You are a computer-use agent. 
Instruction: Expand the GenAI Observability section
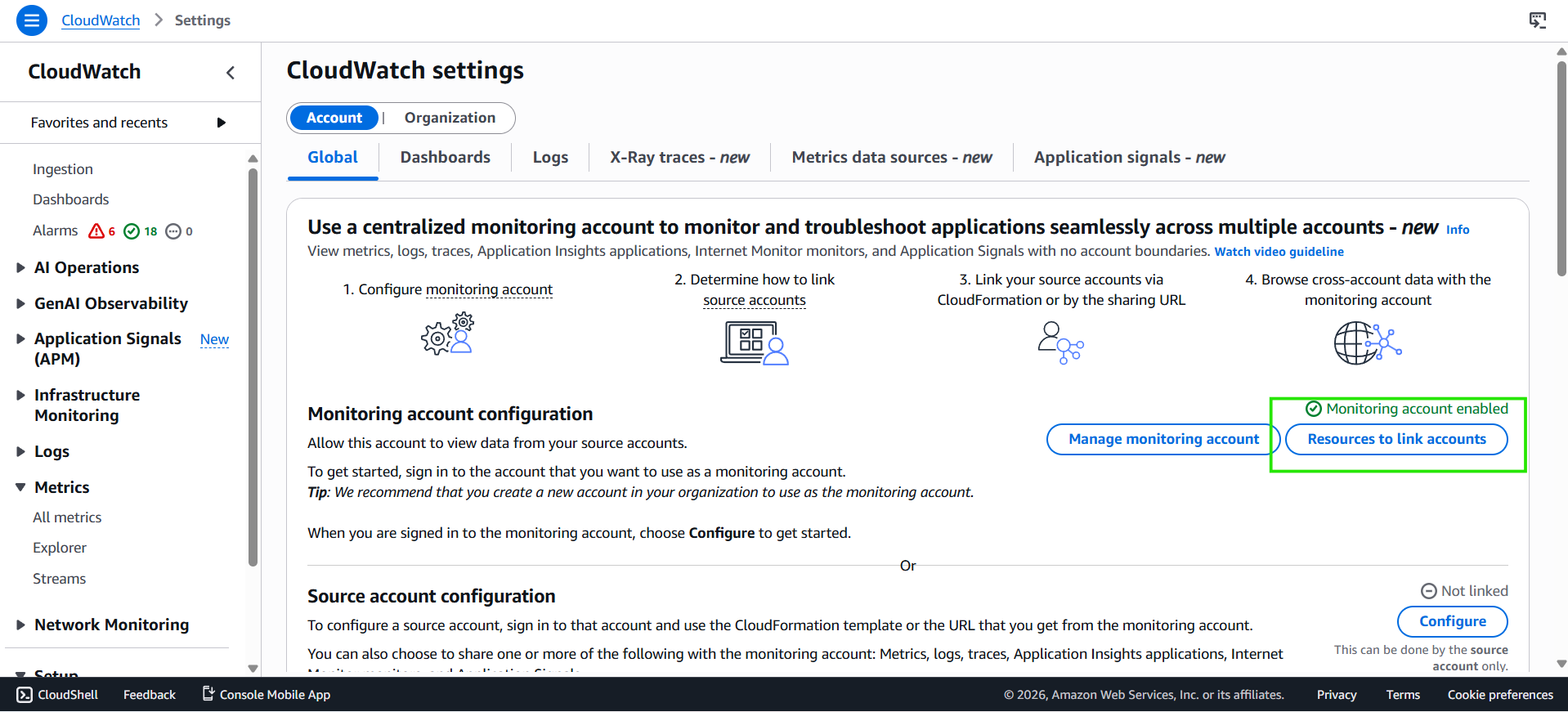pos(21,304)
